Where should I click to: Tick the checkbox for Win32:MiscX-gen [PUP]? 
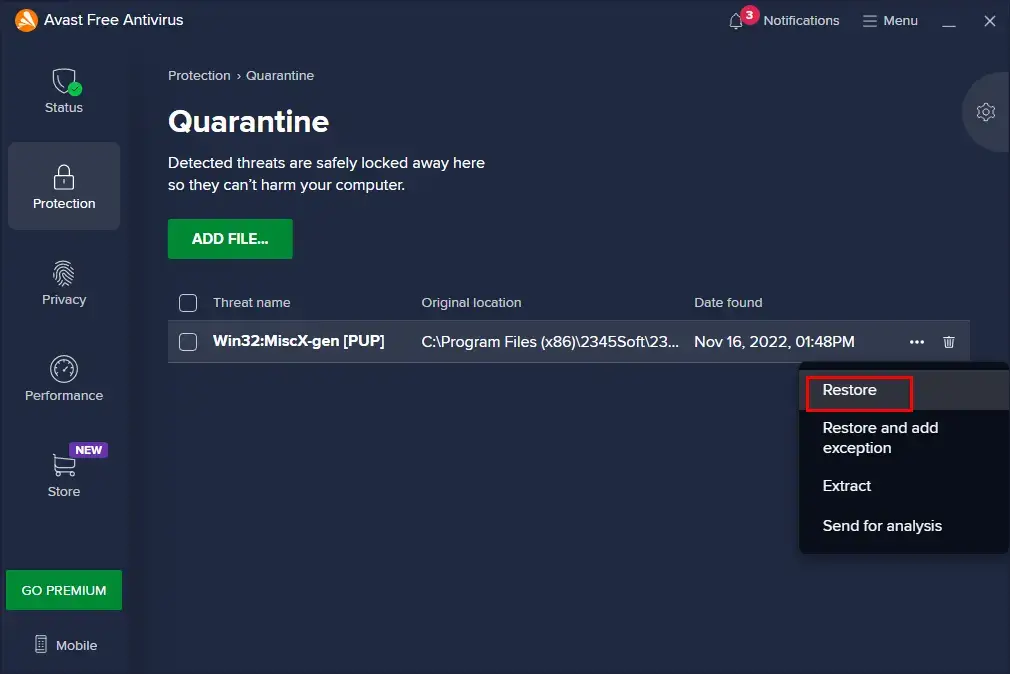pyautogui.click(x=188, y=342)
